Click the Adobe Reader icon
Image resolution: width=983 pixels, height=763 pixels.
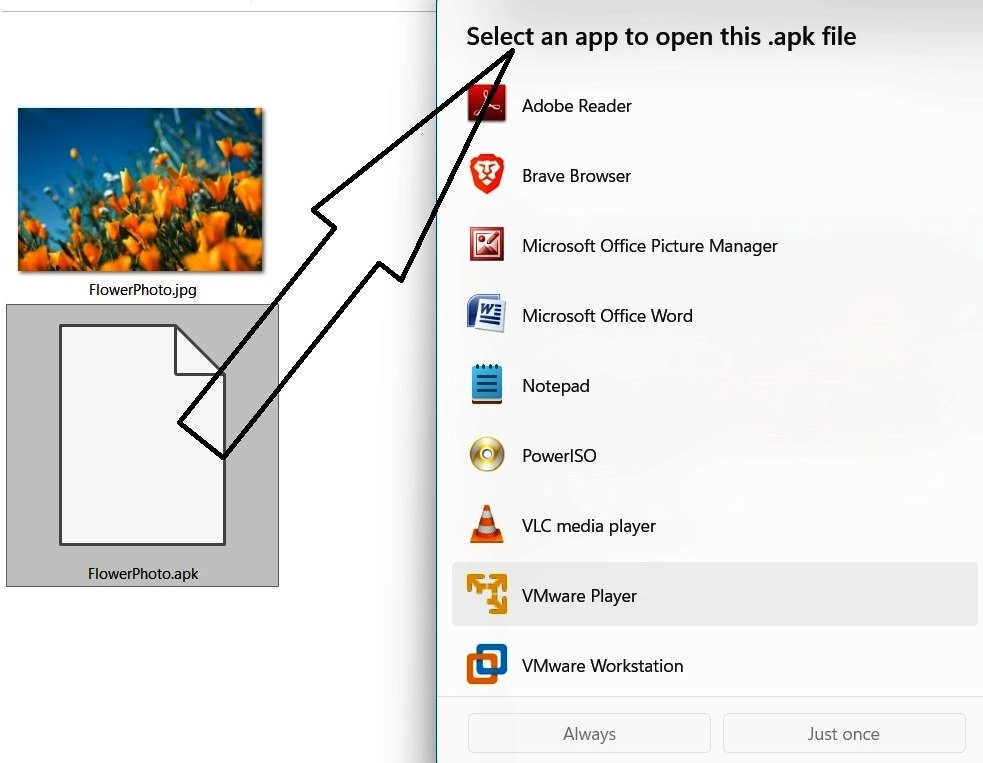tap(486, 105)
